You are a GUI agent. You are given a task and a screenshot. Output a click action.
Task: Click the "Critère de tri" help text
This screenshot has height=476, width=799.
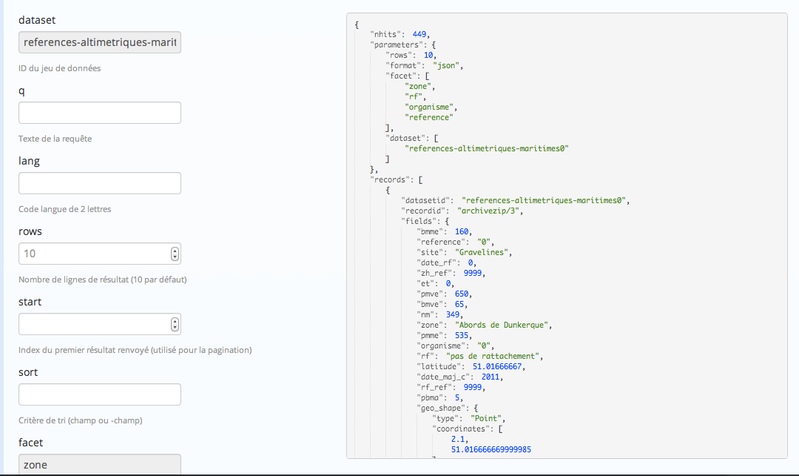click(81, 420)
